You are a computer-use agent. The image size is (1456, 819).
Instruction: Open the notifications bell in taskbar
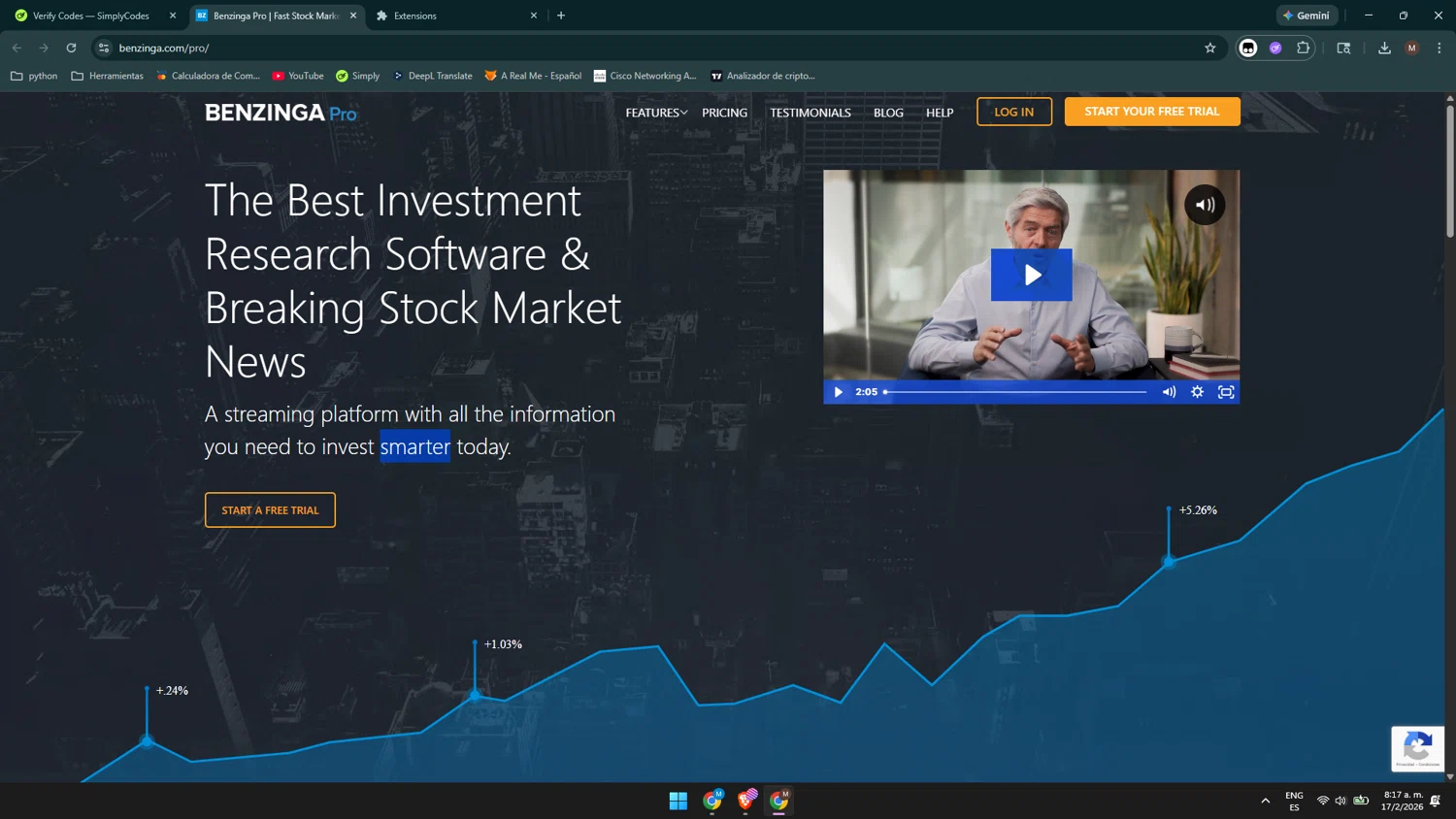coord(1436,801)
